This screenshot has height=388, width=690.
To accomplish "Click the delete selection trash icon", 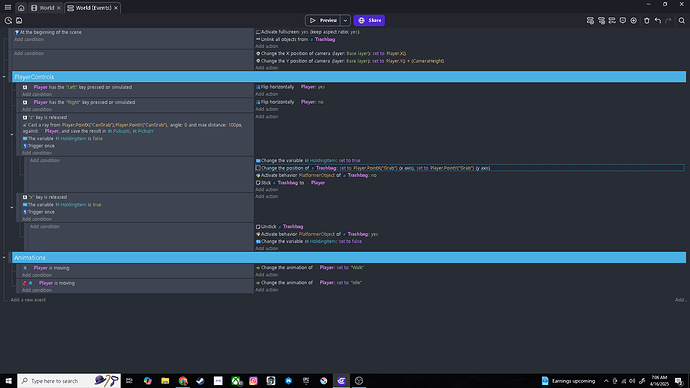I will [x=647, y=21].
